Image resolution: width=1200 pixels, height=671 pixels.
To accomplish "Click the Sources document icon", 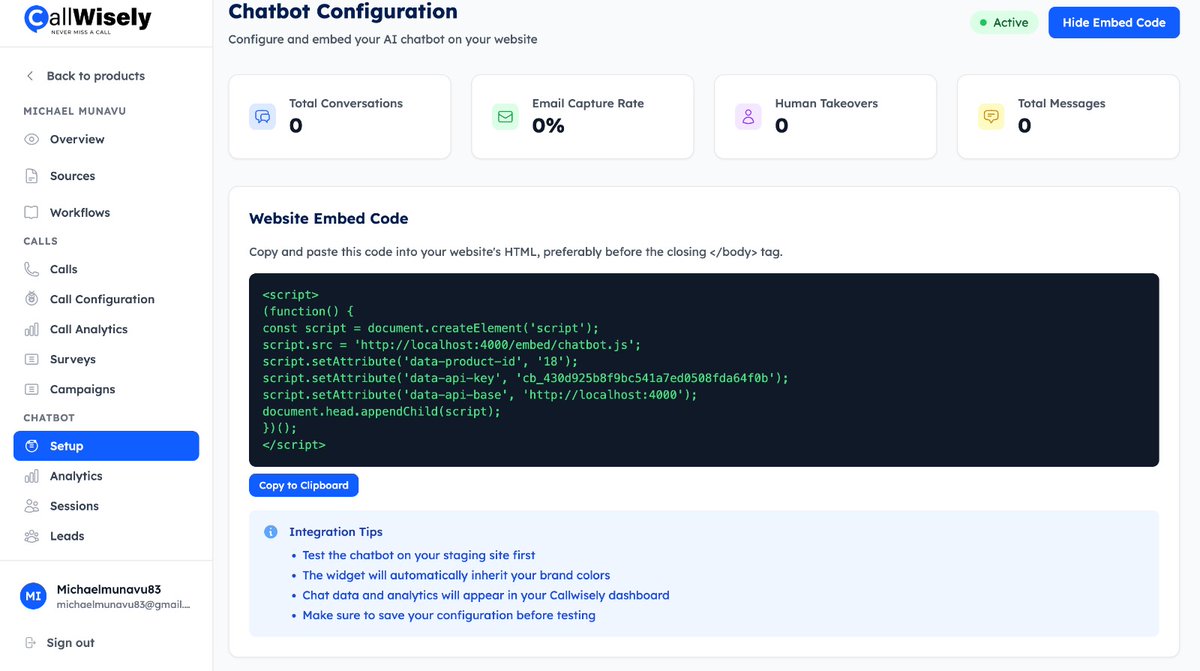I will tap(31, 176).
